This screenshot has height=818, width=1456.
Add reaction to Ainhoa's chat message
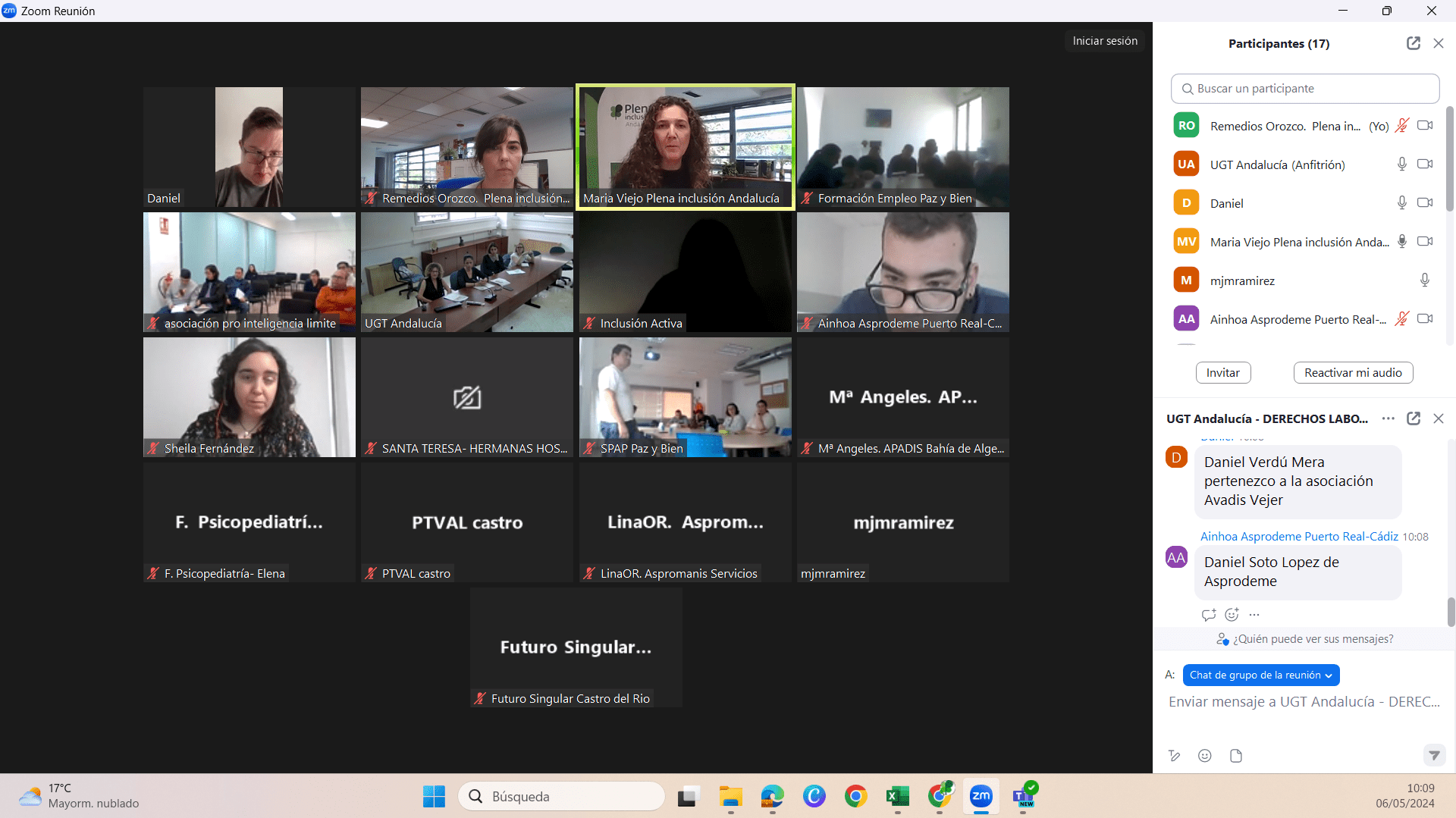coord(1232,614)
